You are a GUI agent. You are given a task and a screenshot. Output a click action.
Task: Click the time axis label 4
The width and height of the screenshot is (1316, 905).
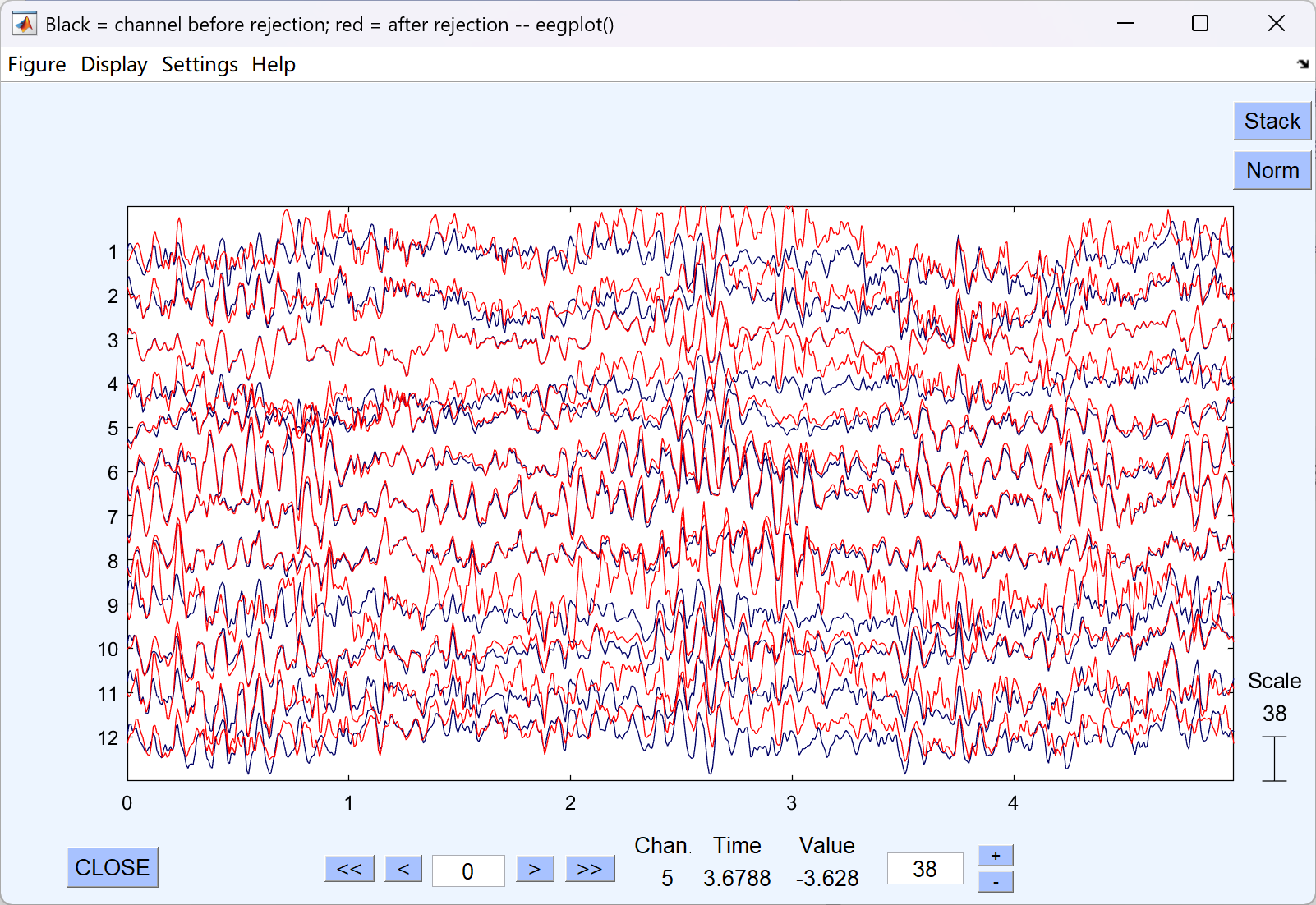point(1013,803)
